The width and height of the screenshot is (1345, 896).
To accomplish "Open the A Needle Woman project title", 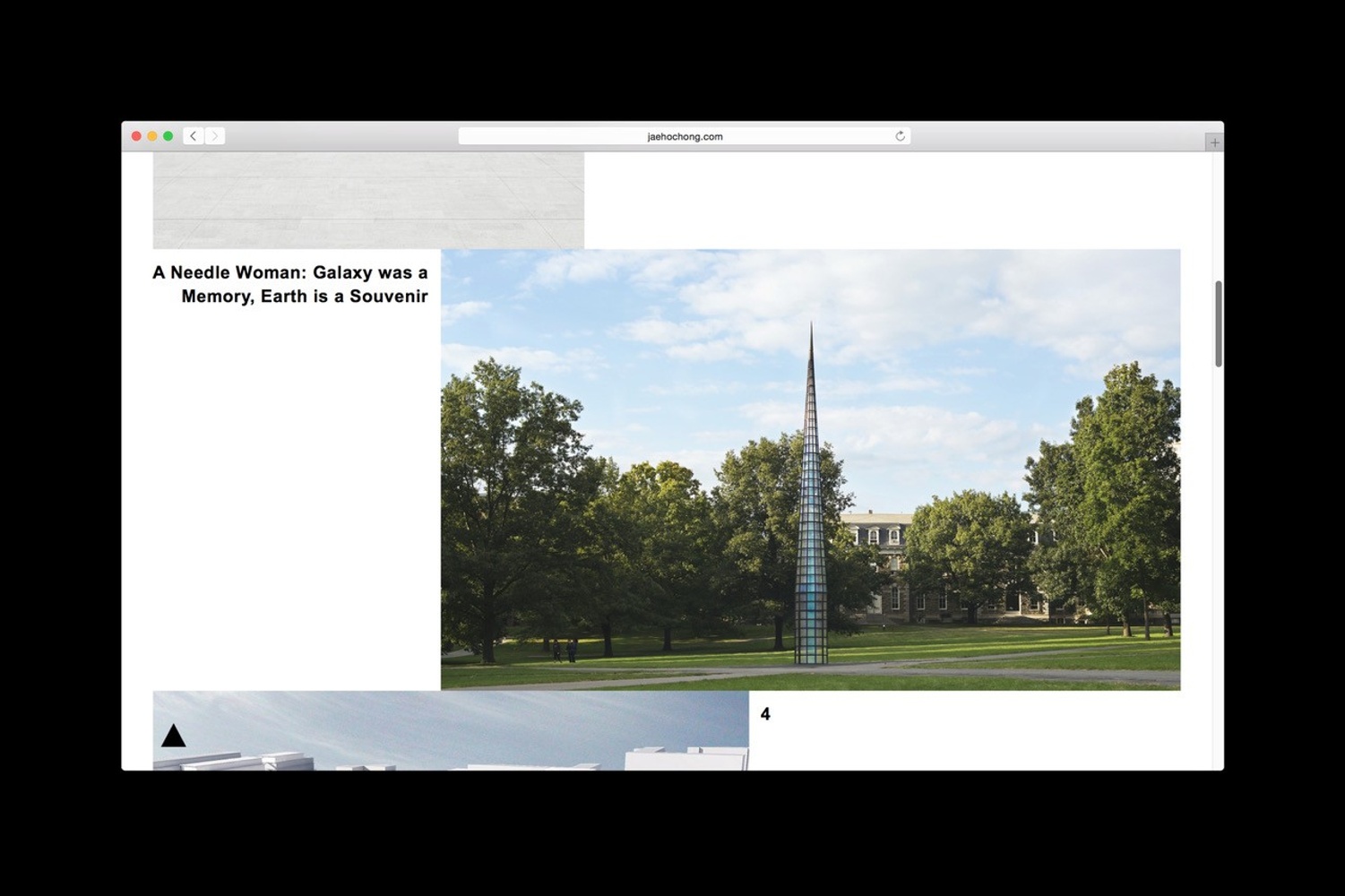I will pyautogui.click(x=290, y=284).
